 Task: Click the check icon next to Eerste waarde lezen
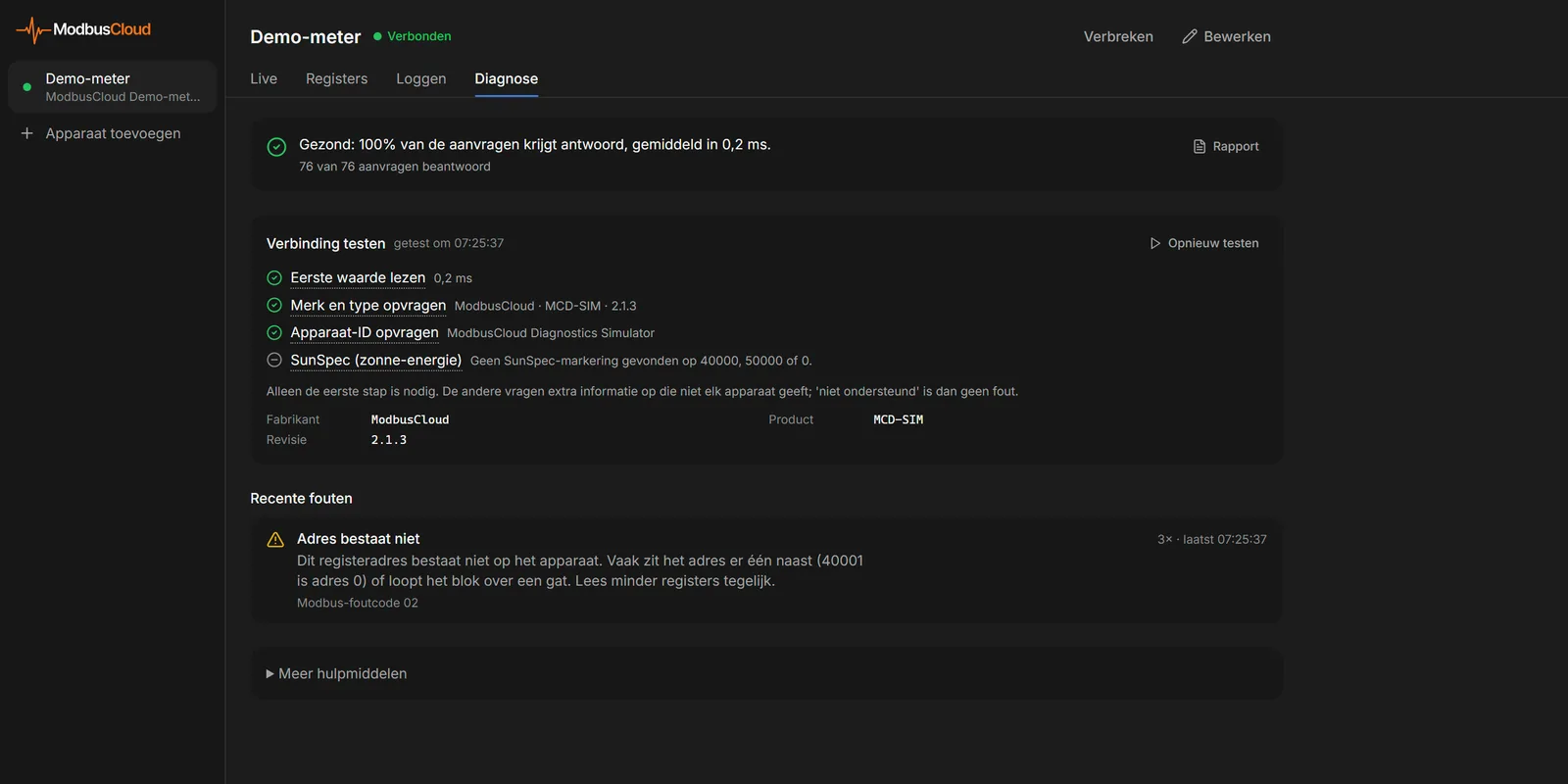click(x=274, y=278)
